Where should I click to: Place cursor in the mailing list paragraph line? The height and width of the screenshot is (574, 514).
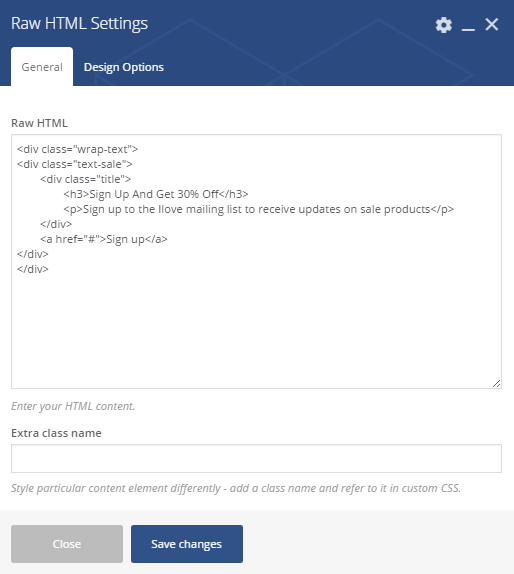258,209
